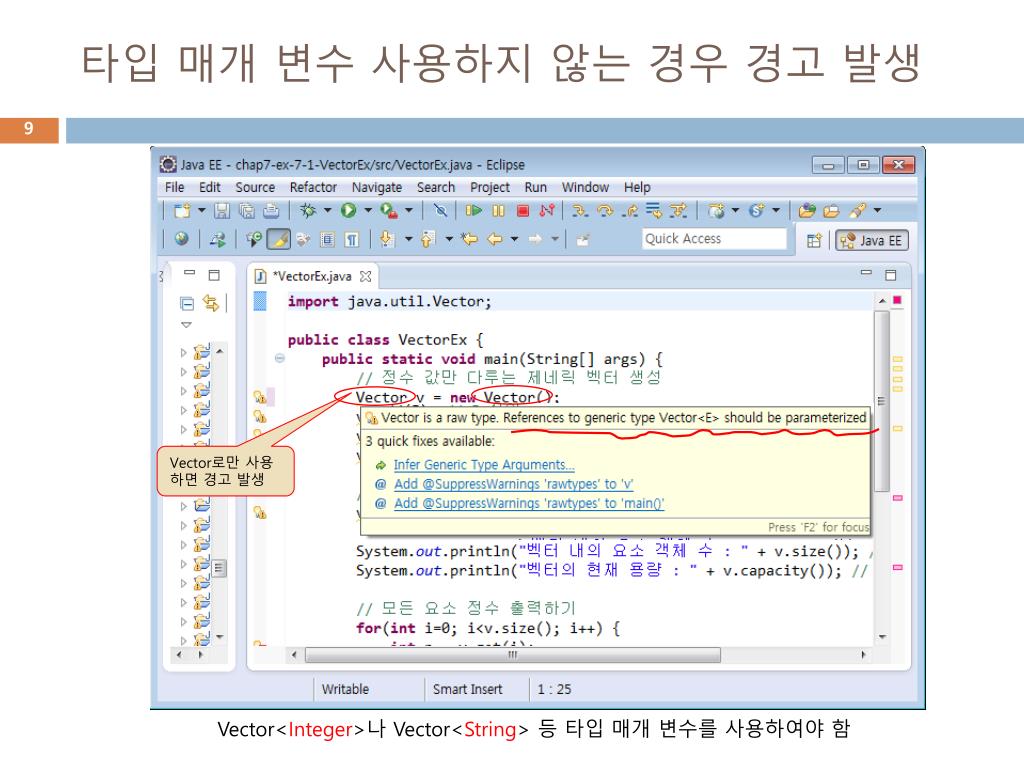1024x768 pixels.
Task: Open the Debug dropdown arrow
Action: tap(327, 210)
